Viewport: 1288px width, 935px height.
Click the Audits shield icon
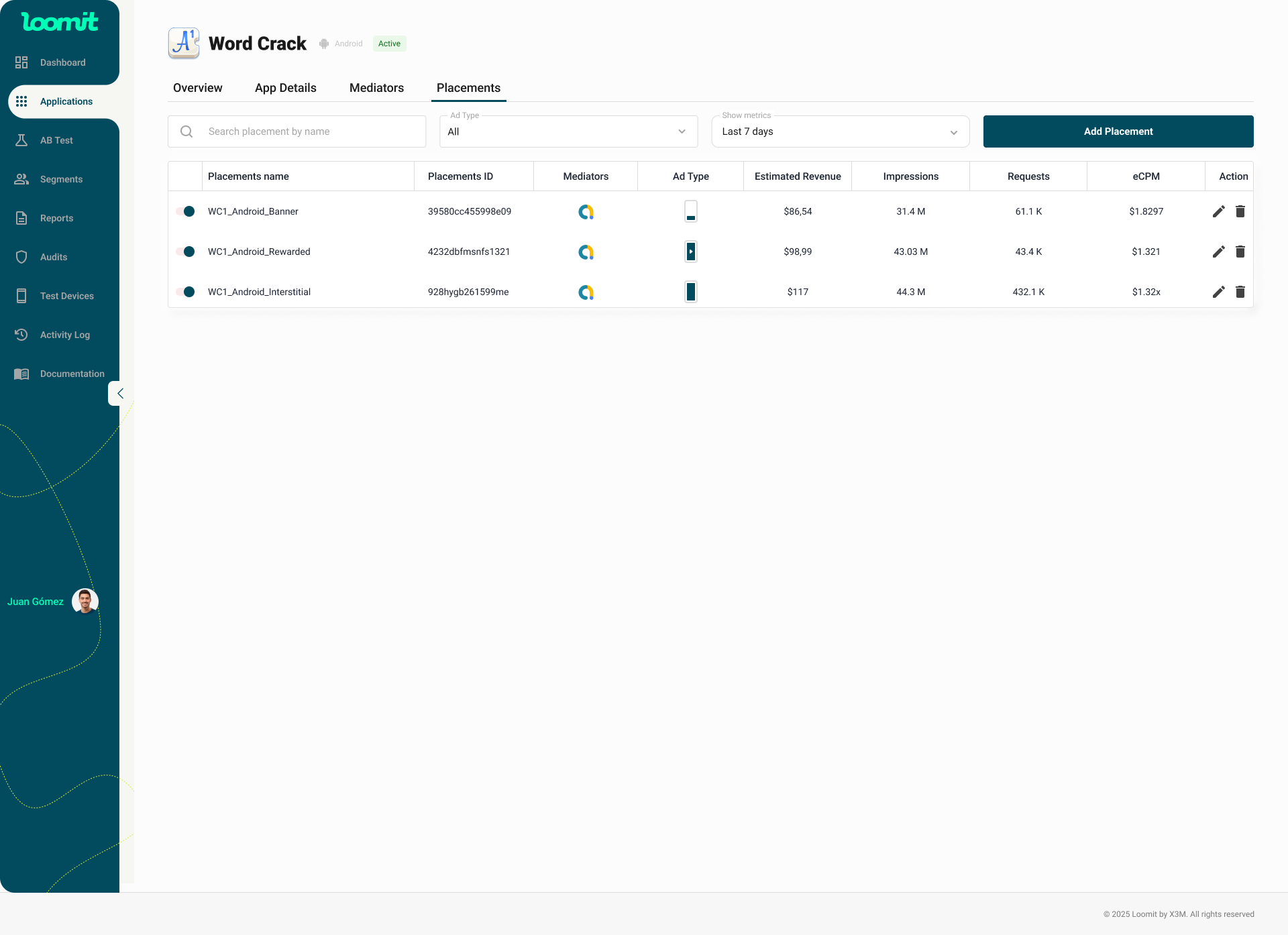(x=21, y=257)
